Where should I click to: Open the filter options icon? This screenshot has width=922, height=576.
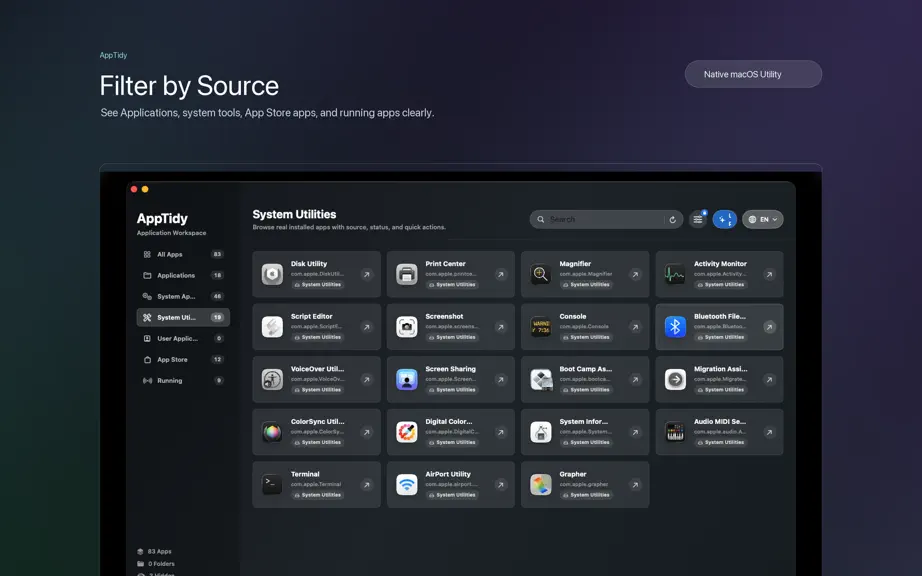(698, 219)
